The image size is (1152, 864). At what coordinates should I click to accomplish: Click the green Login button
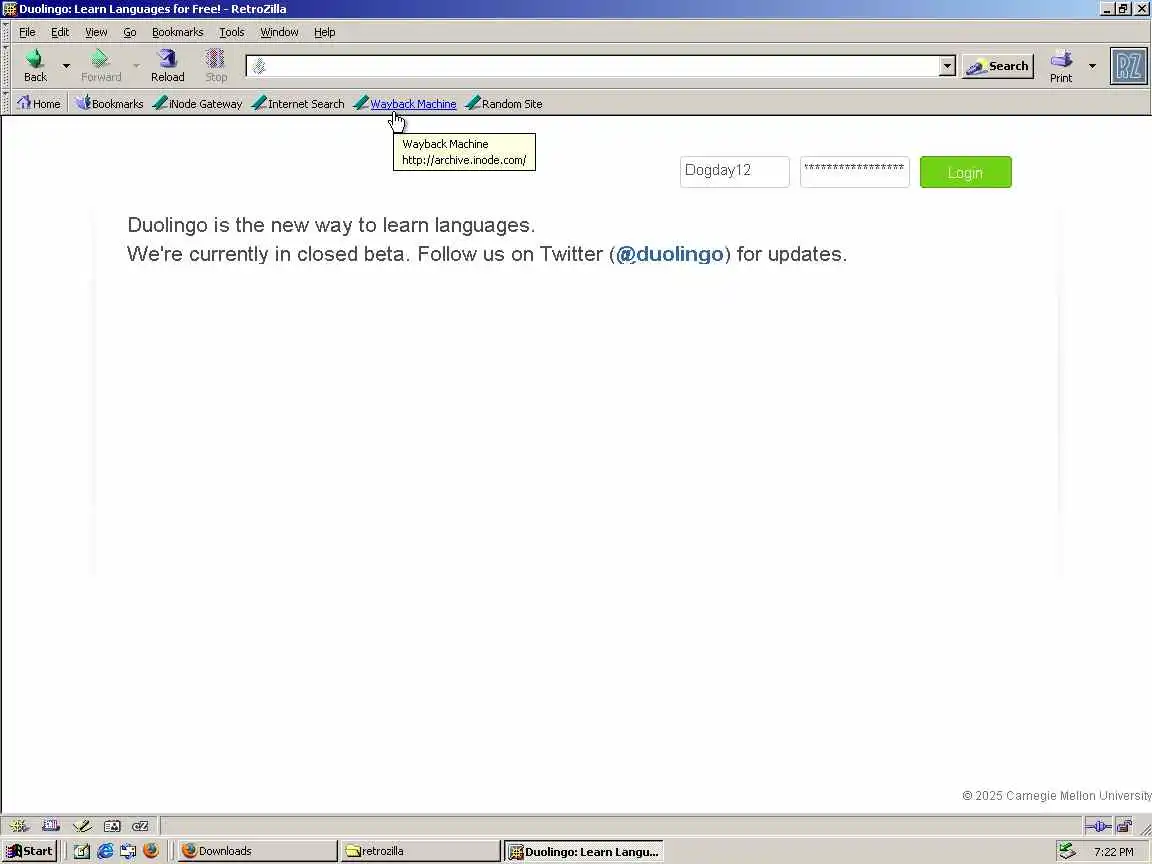(965, 172)
